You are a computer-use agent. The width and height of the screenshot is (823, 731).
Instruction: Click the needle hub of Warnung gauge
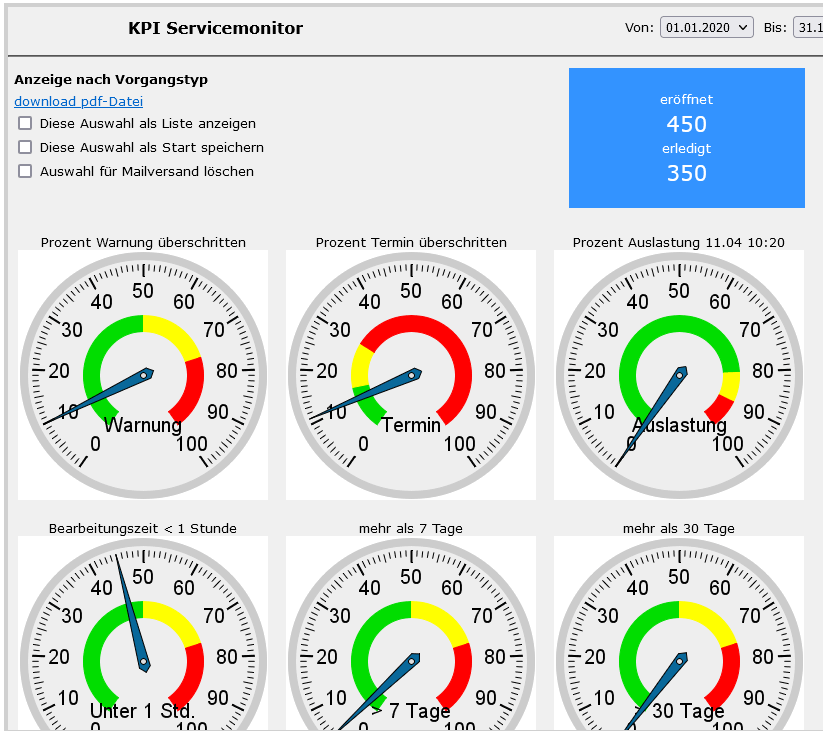[x=144, y=375]
